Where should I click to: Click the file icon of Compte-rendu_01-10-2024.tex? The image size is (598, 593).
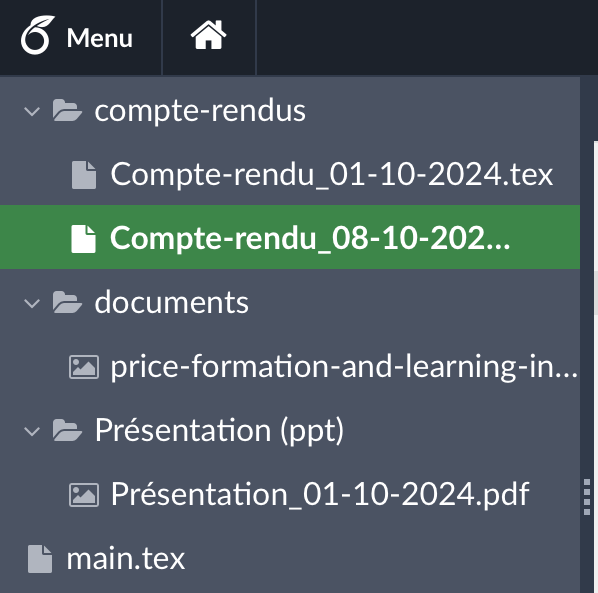coord(84,175)
